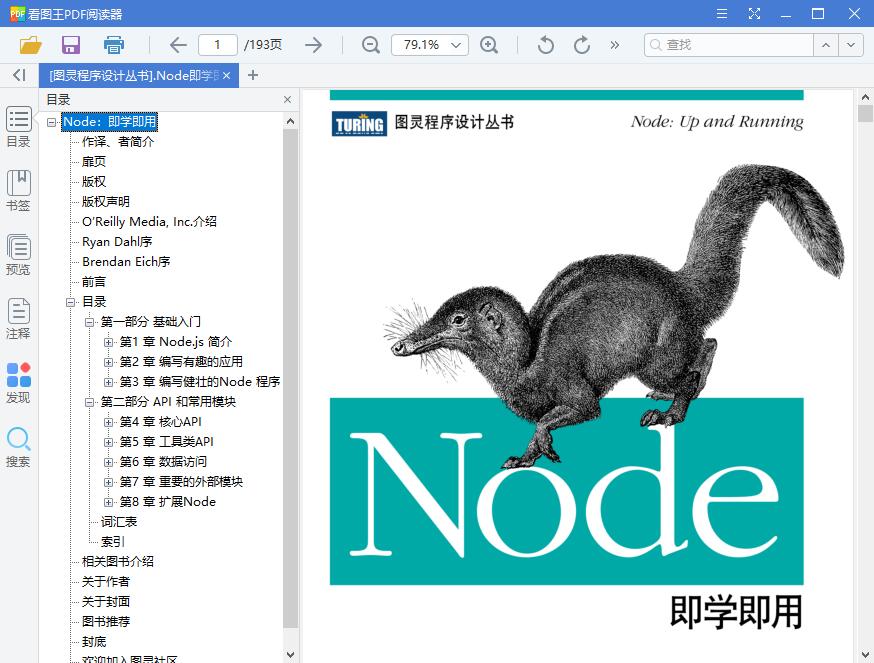Expand 第4 章 核心API
The image size is (874, 663).
click(108, 422)
